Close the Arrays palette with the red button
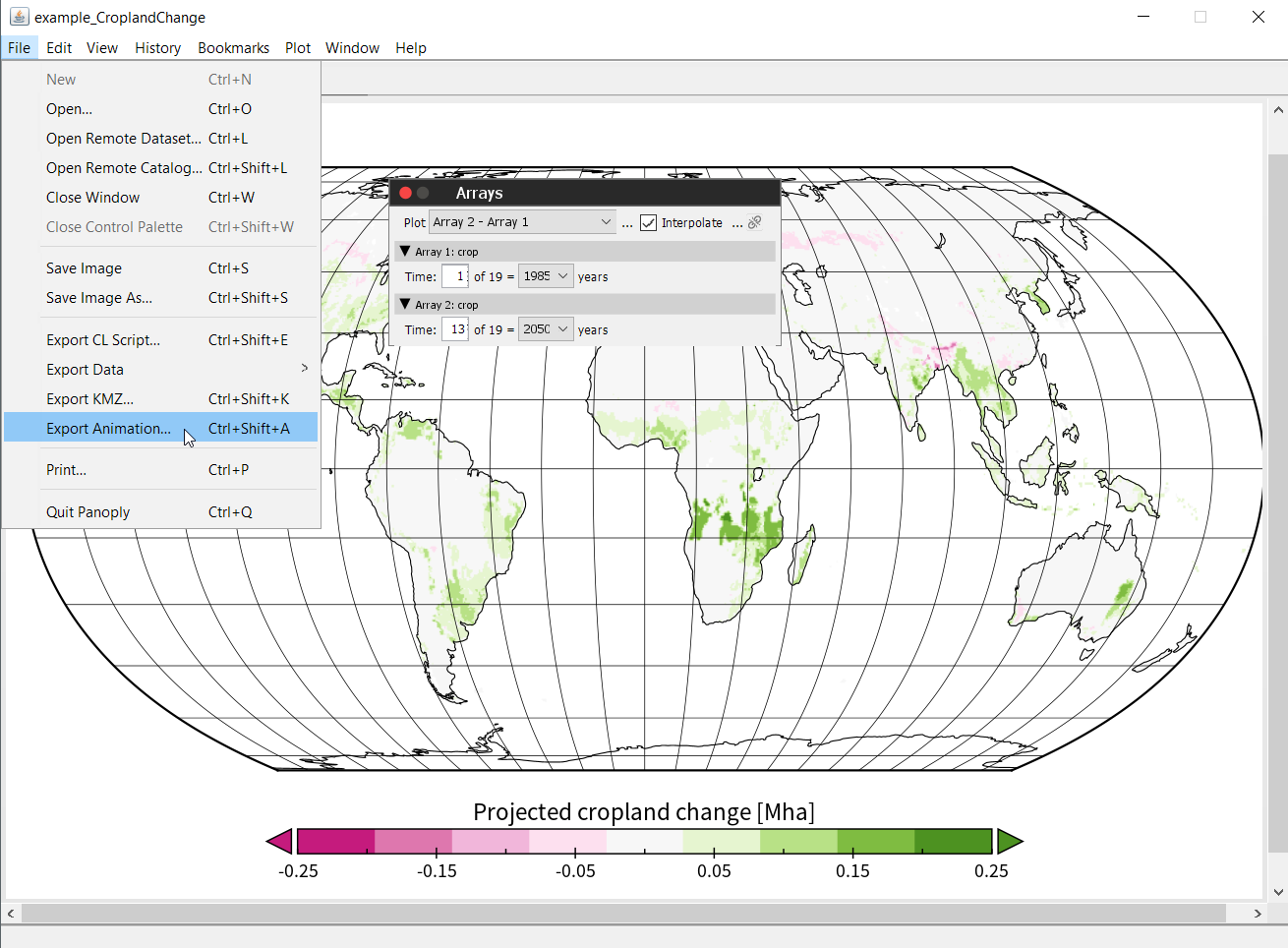This screenshot has height=948, width=1288. click(405, 193)
